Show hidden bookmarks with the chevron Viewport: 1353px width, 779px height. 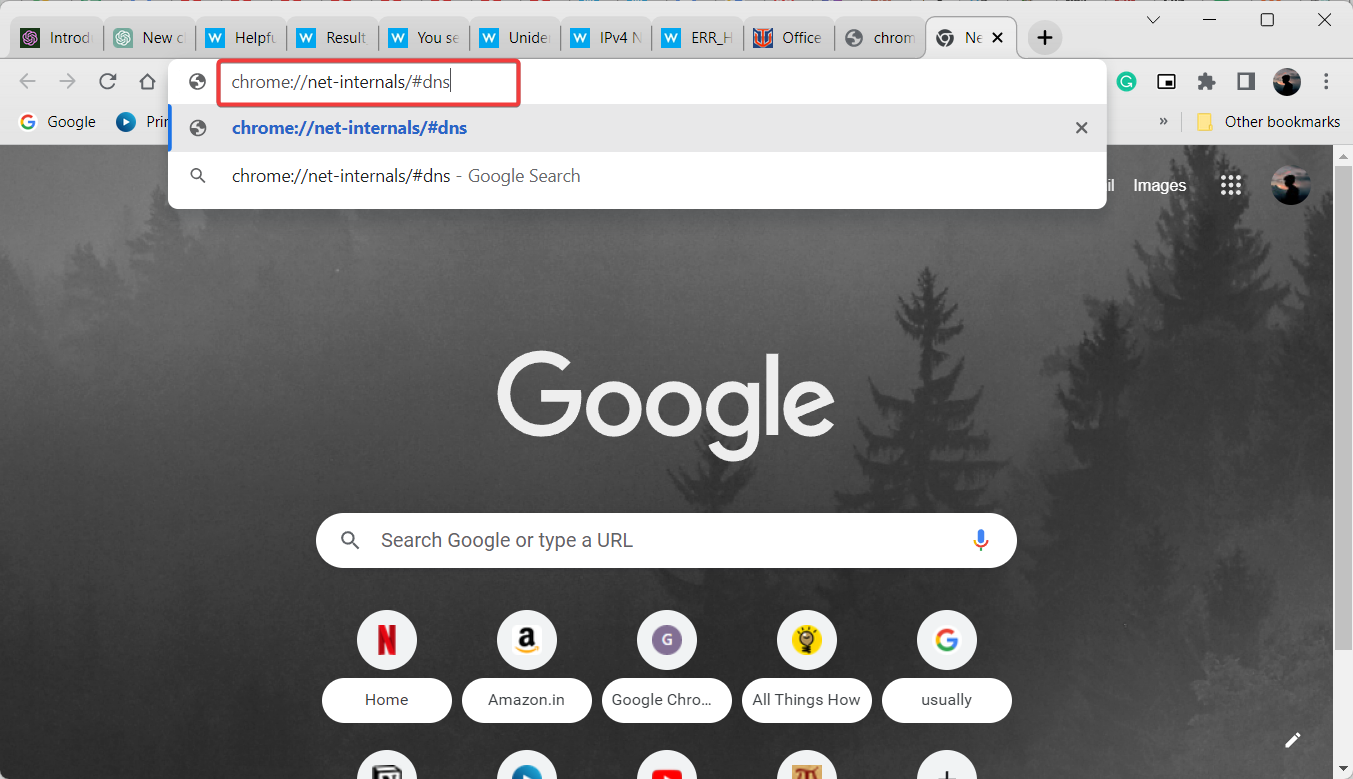[x=1163, y=122]
